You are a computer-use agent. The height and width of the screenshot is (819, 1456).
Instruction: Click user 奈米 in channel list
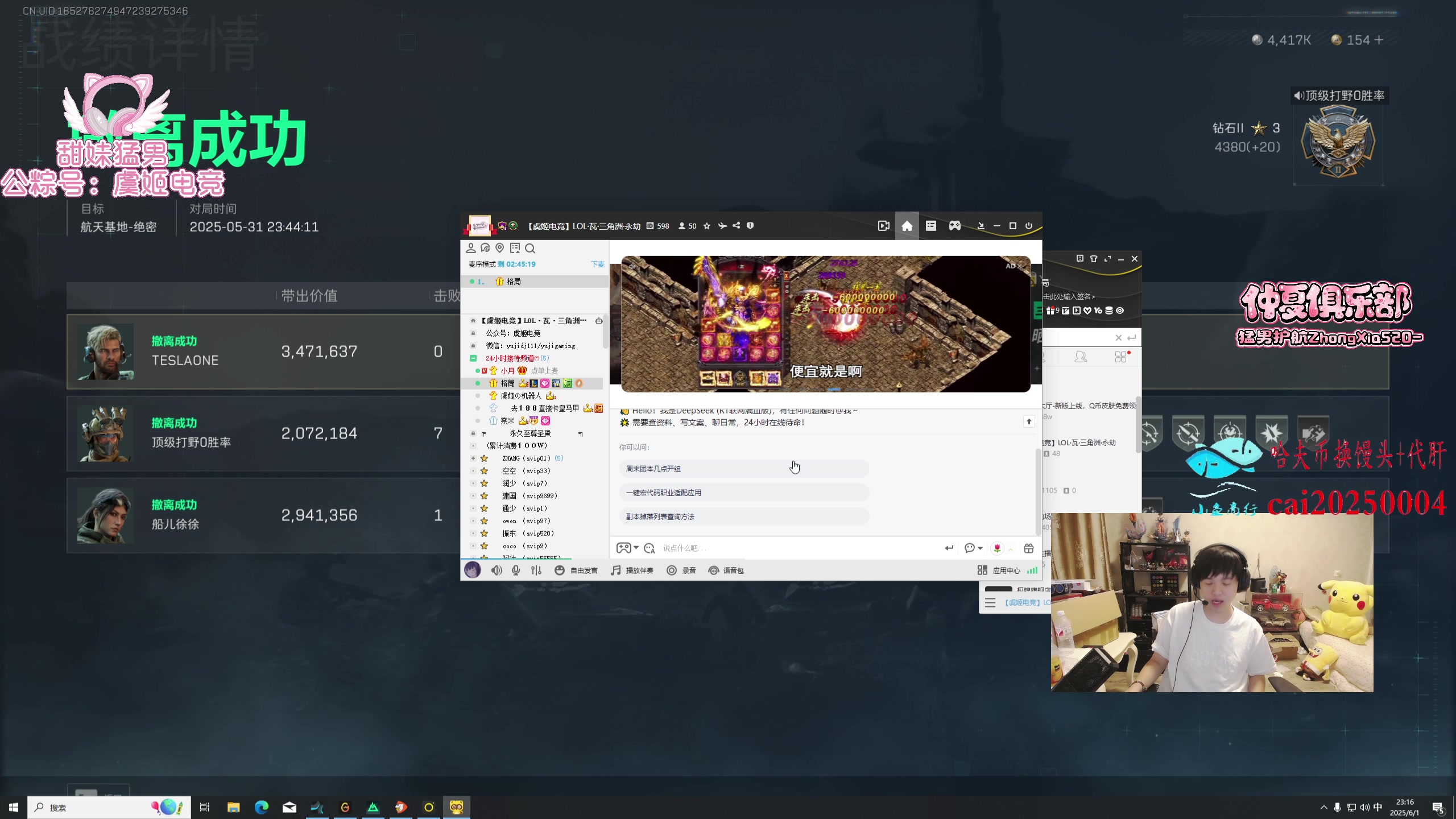[x=507, y=421]
